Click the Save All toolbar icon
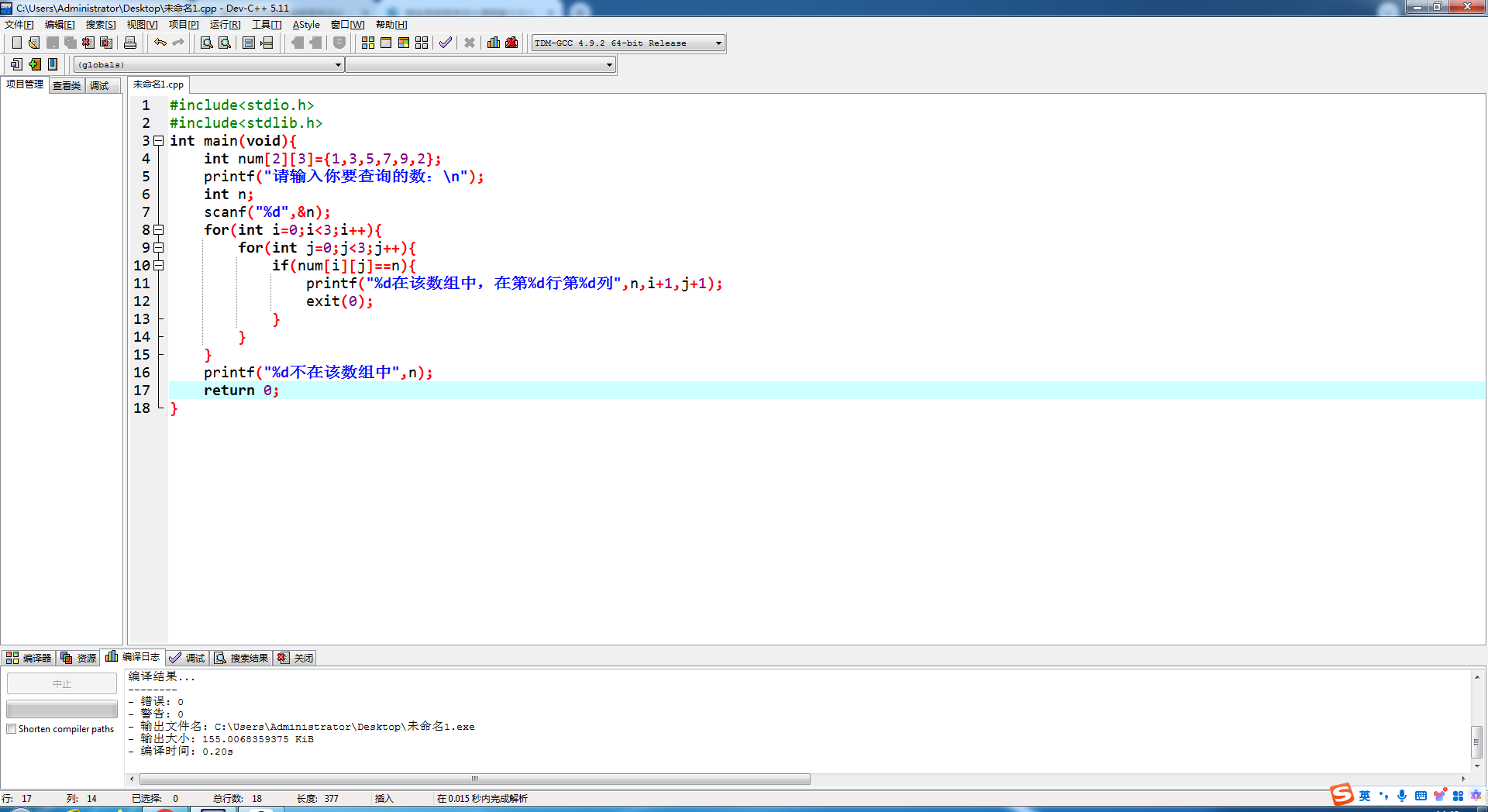 (70, 43)
